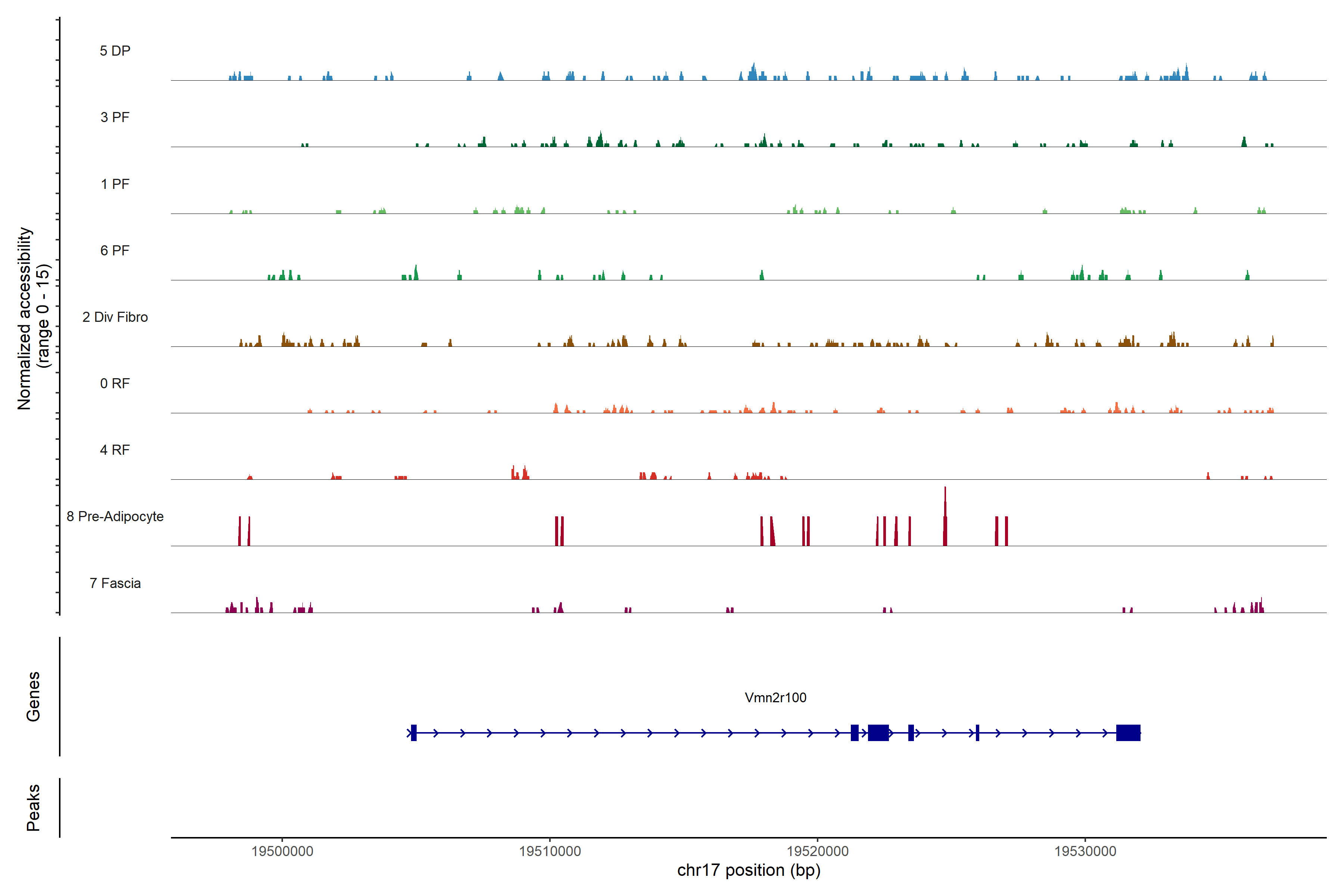Click the Peaks panel label
The height and width of the screenshot is (896, 1344).
(33, 807)
